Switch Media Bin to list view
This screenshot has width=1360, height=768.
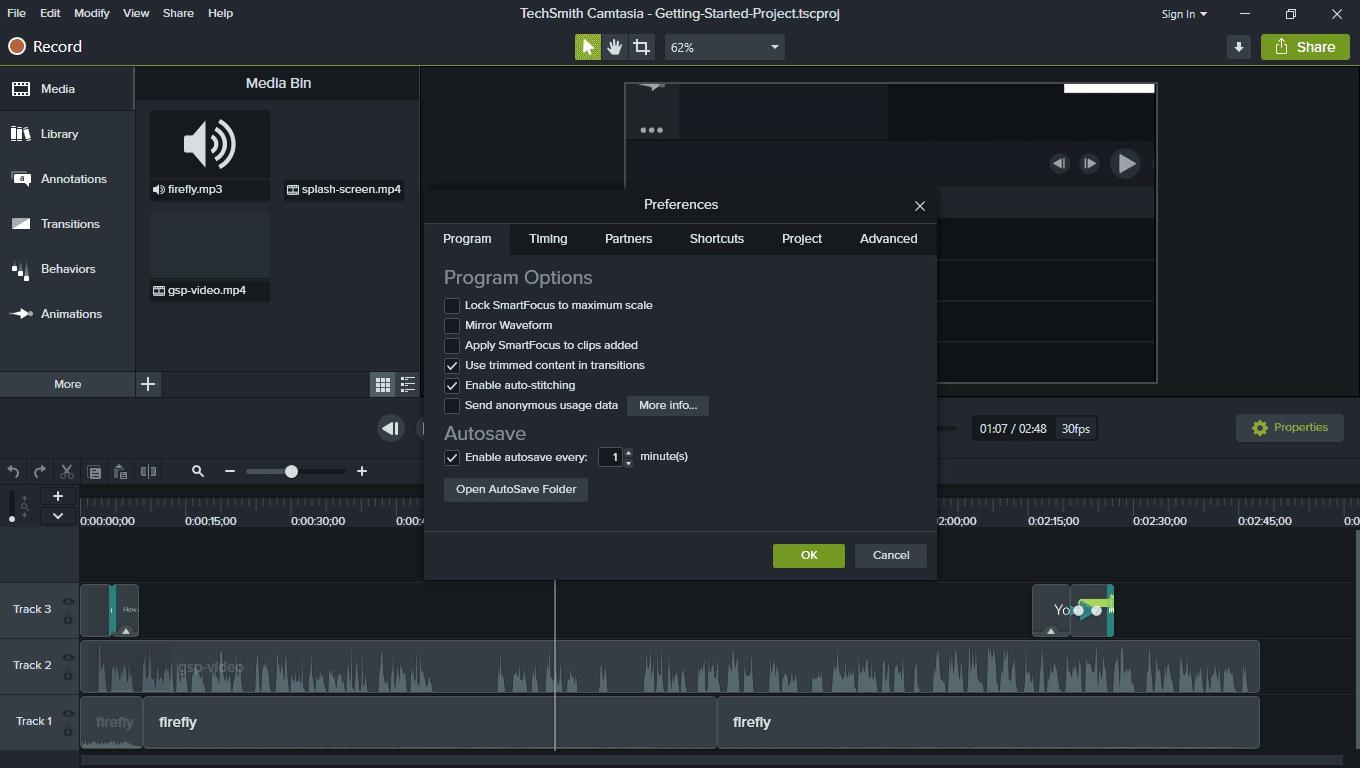(407, 384)
